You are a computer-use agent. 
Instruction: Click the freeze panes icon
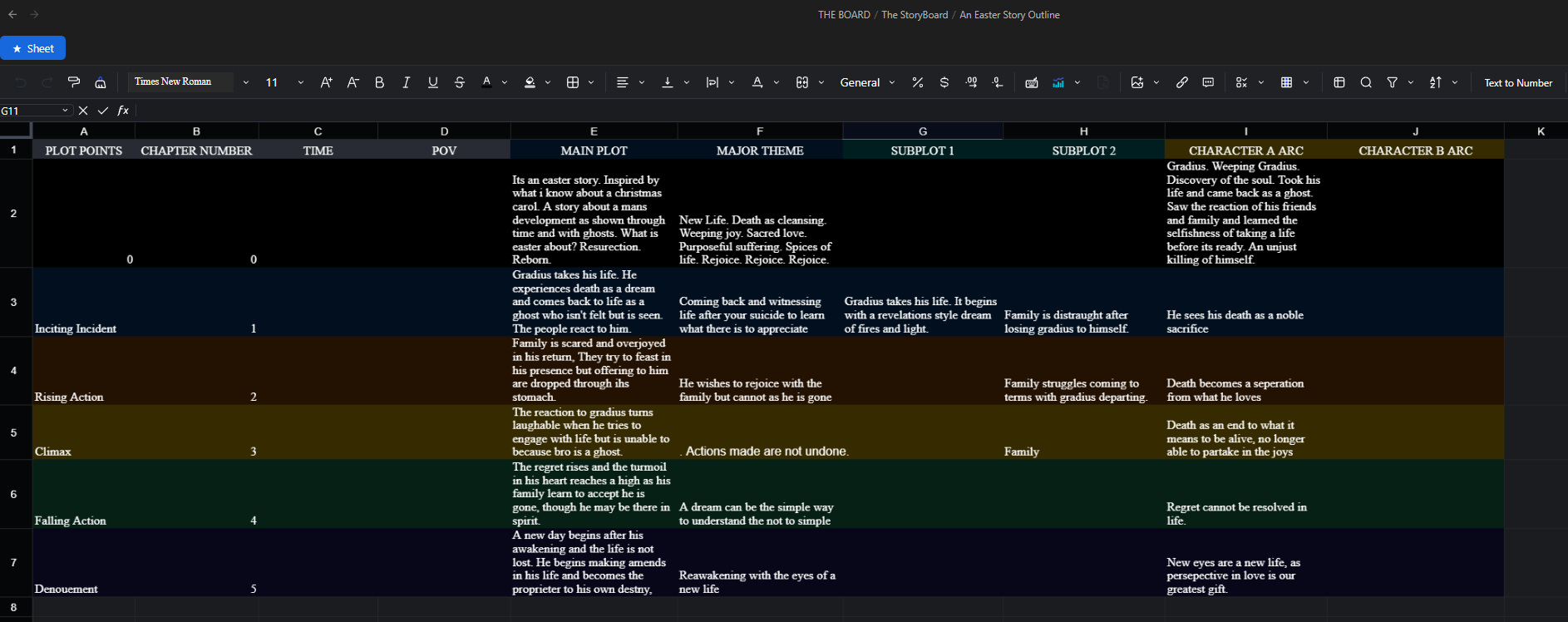pyautogui.click(x=1339, y=82)
